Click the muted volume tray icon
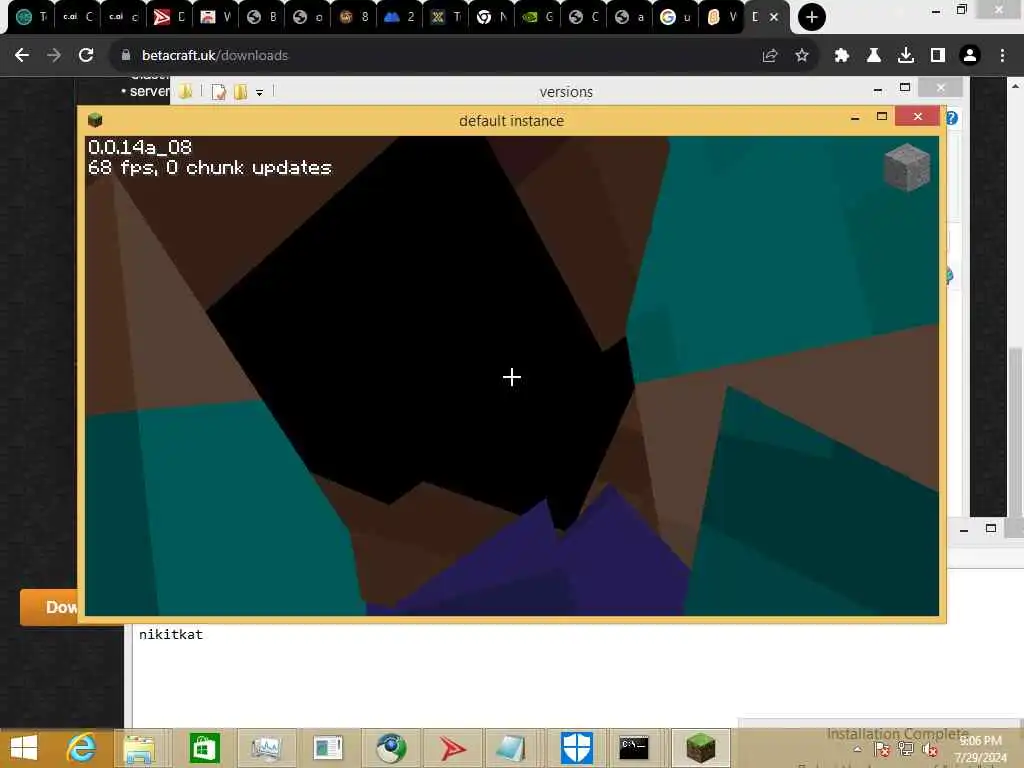Screen dimensions: 1024x768 [x=930, y=749]
